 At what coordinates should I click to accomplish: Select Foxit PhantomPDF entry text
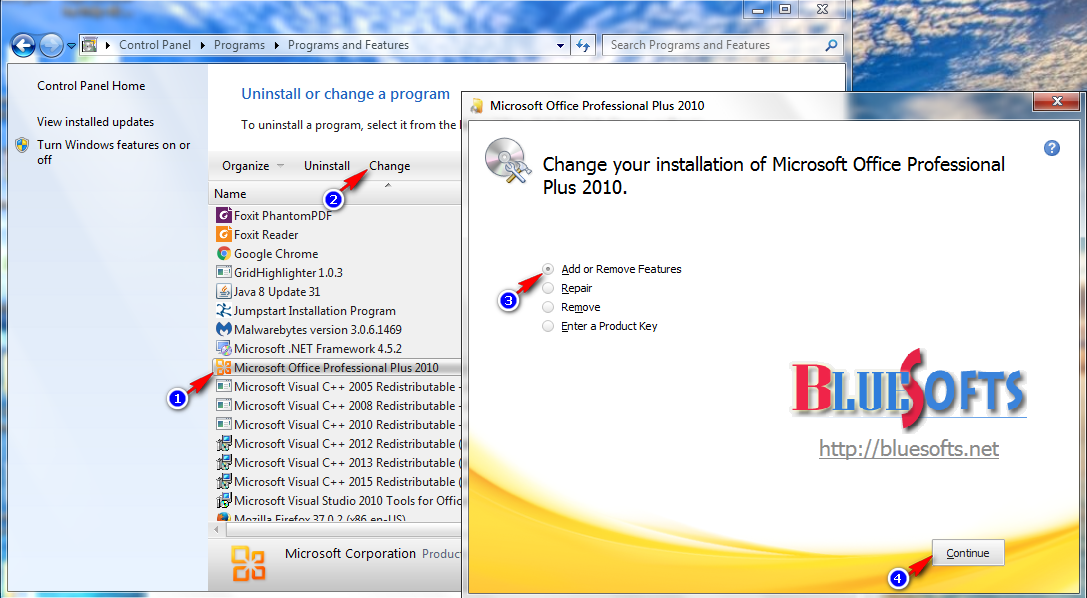pyautogui.click(x=283, y=216)
